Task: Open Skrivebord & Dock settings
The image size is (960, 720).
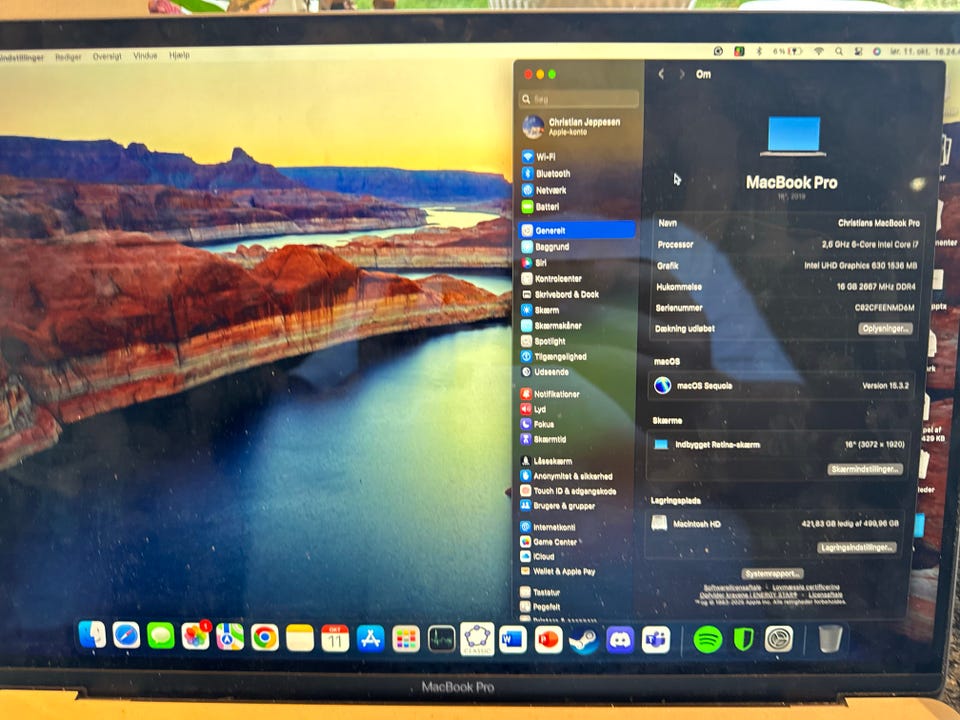Action: coord(560,294)
